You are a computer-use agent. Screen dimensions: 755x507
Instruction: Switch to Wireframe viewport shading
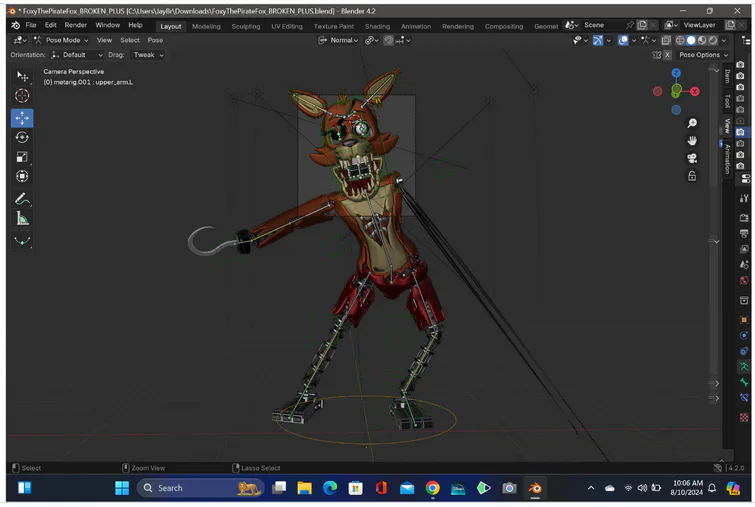[x=680, y=40]
